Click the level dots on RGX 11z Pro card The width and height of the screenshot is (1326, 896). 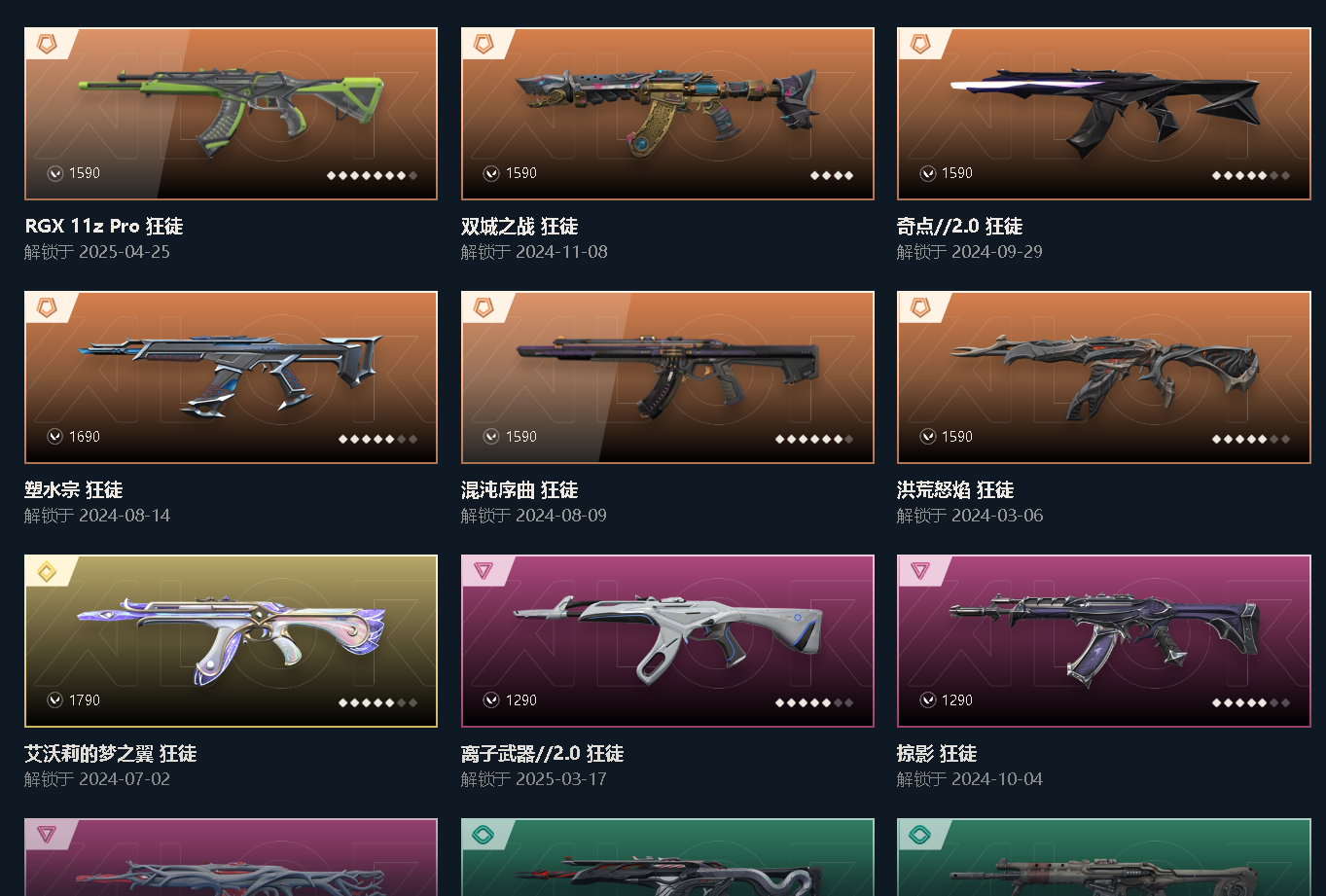point(373,176)
